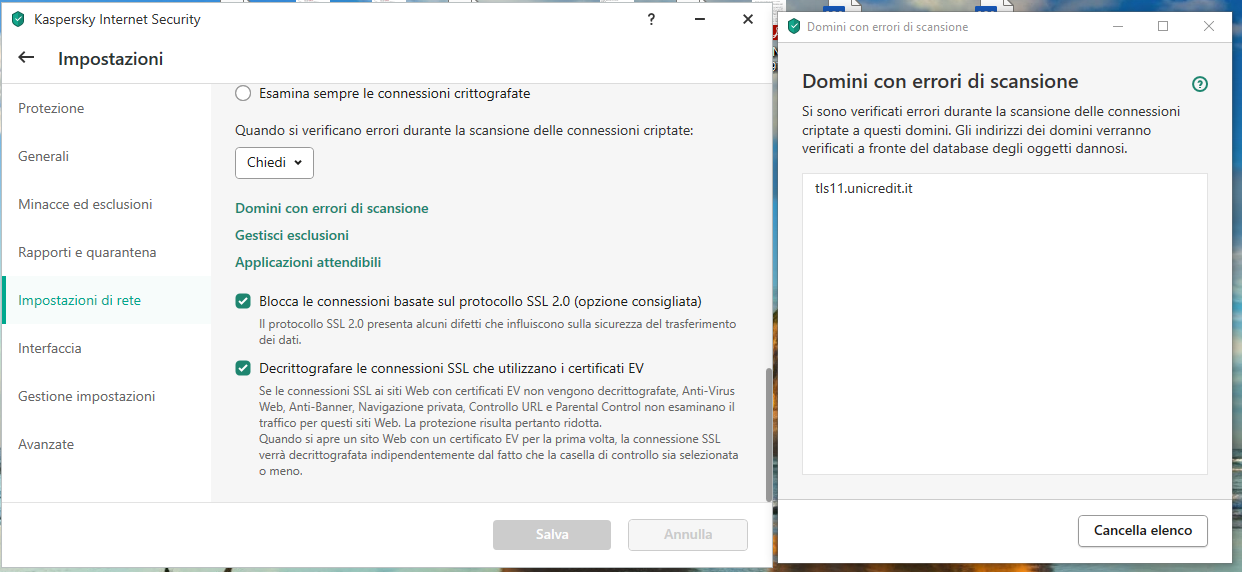Open the Interfaccia settings section
The height and width of the screenshot is (572, 1242).
click(106, 348)
